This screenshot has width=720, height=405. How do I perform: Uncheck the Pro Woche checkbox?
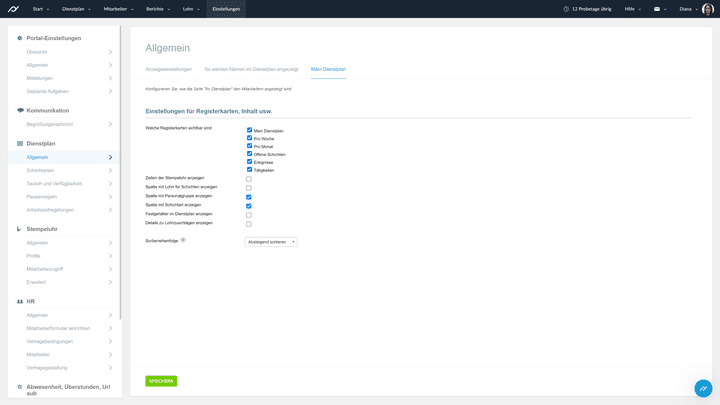[x=249, y=138]
